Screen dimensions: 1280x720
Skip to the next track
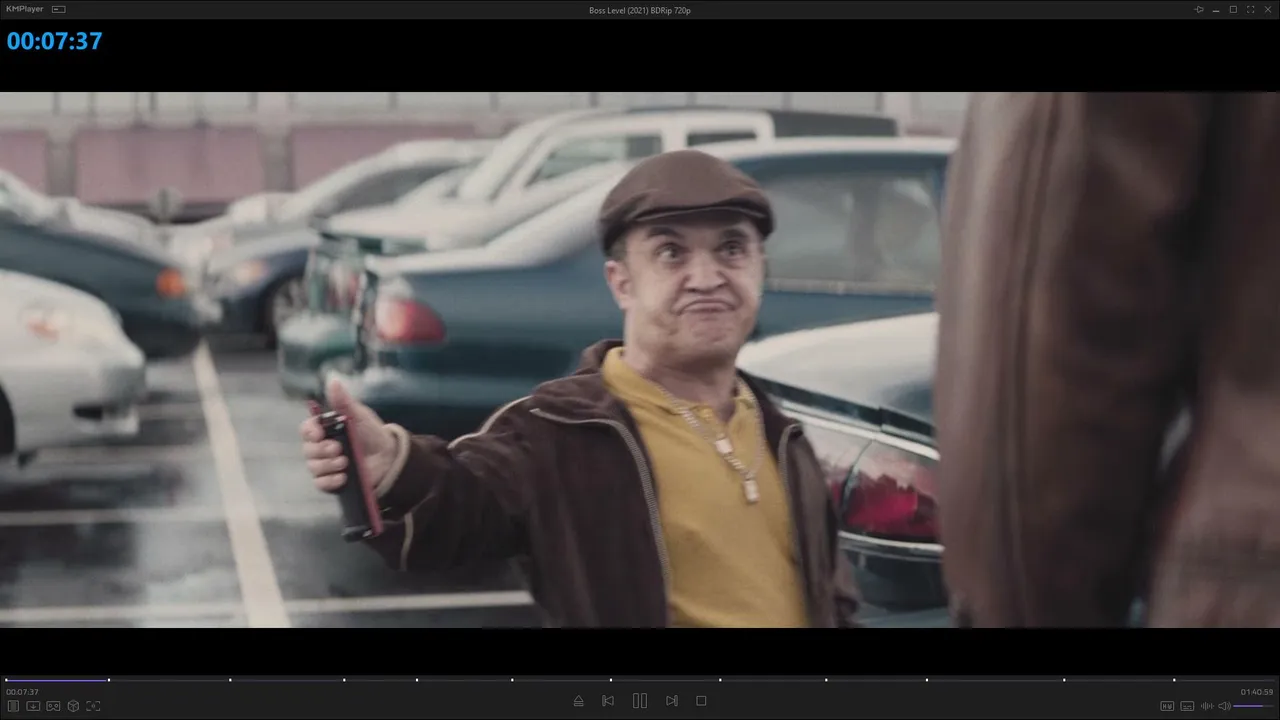coord(672,701)
